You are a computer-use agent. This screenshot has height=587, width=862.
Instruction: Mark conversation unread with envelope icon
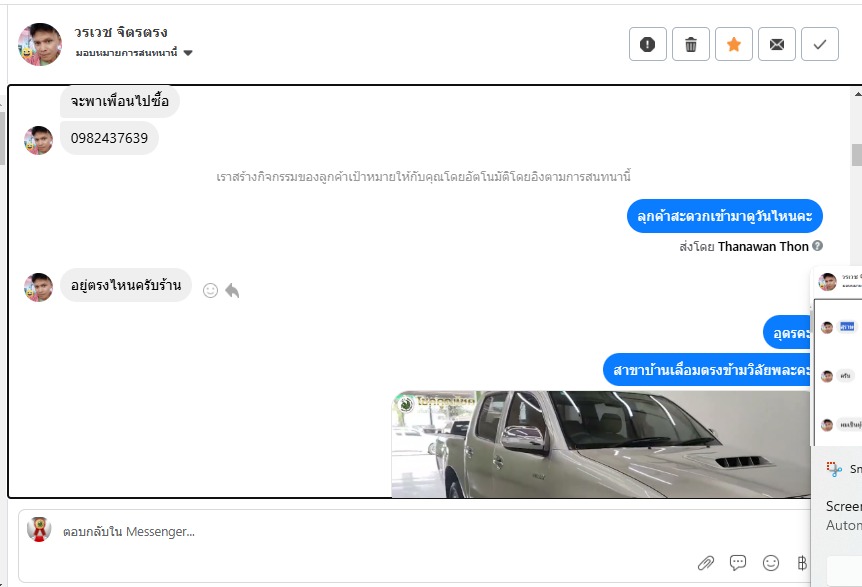tap(777, 44)
